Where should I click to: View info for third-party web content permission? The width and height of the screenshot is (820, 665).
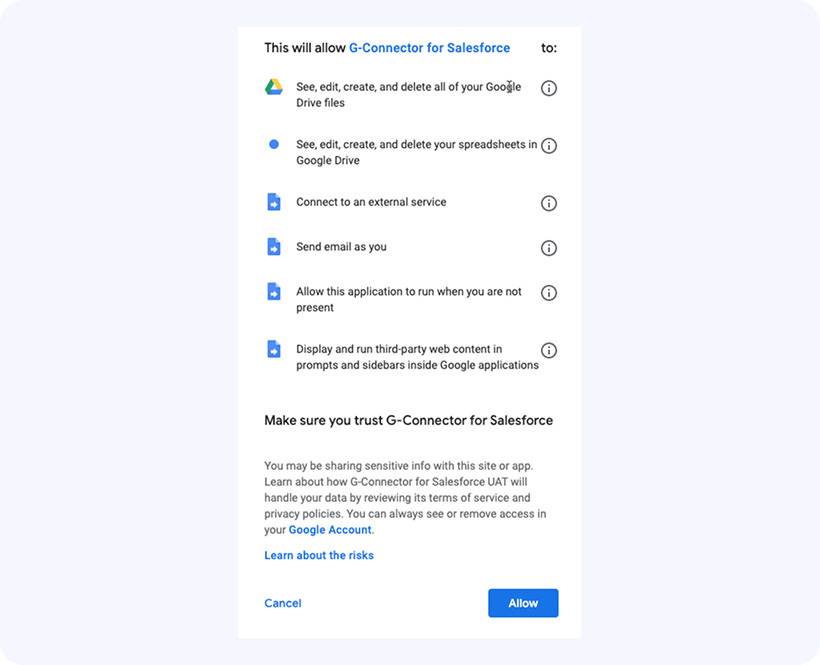pos(548,351)
